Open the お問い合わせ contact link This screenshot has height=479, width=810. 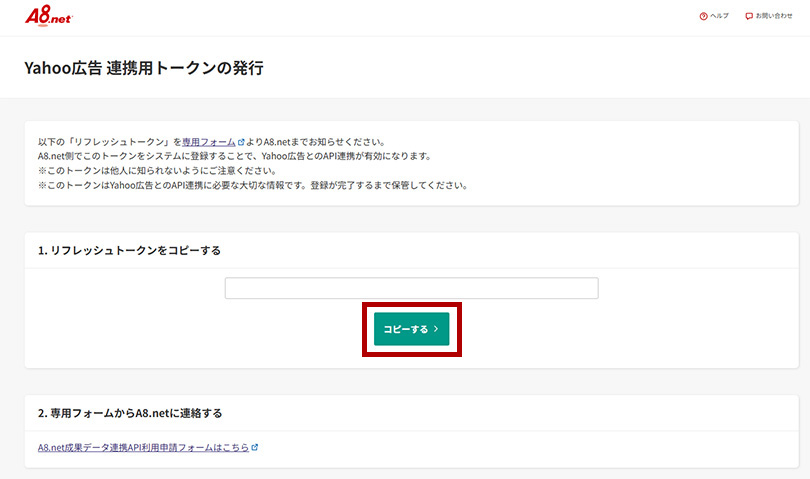click(x=773, y=16)
